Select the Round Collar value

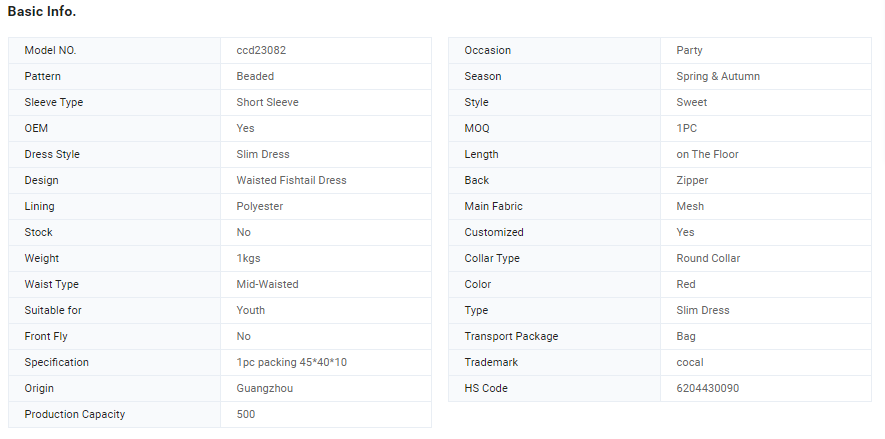pos(708,258)
